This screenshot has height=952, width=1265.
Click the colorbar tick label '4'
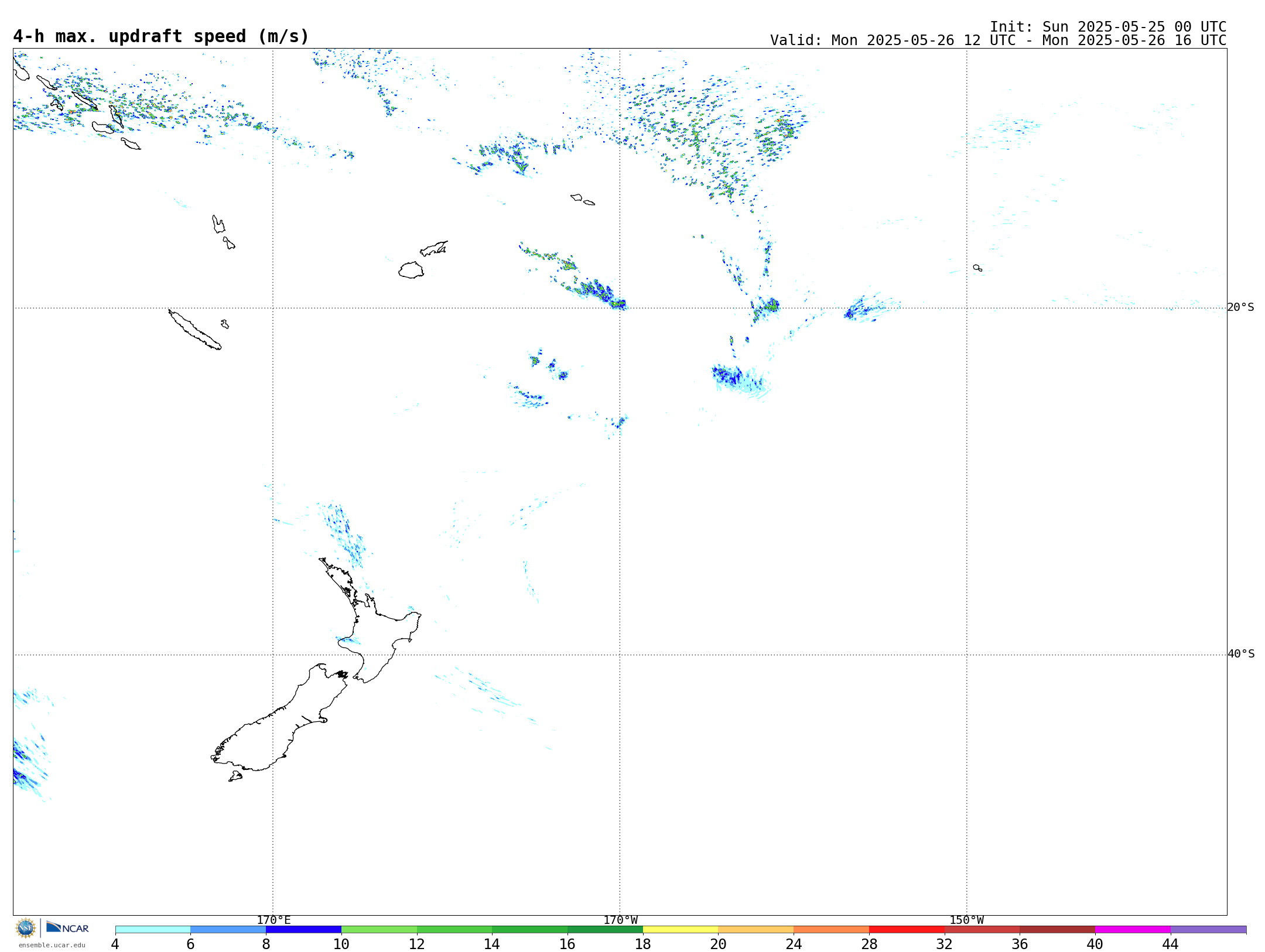[115, 944]
